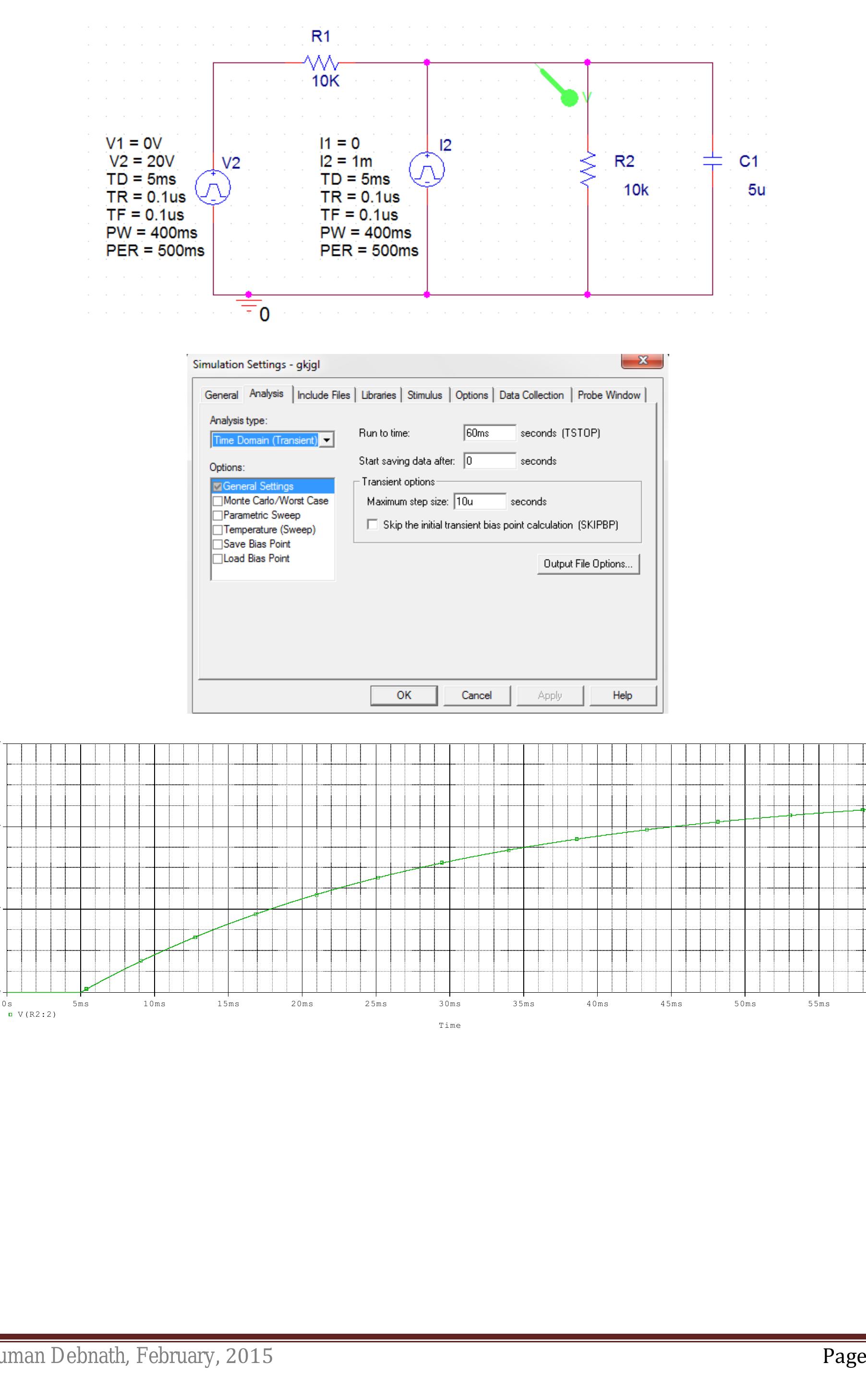Click the V2 pulse voltage source symbol
The height and width of the screenshot is (1400, 866).
click(213, 187)
